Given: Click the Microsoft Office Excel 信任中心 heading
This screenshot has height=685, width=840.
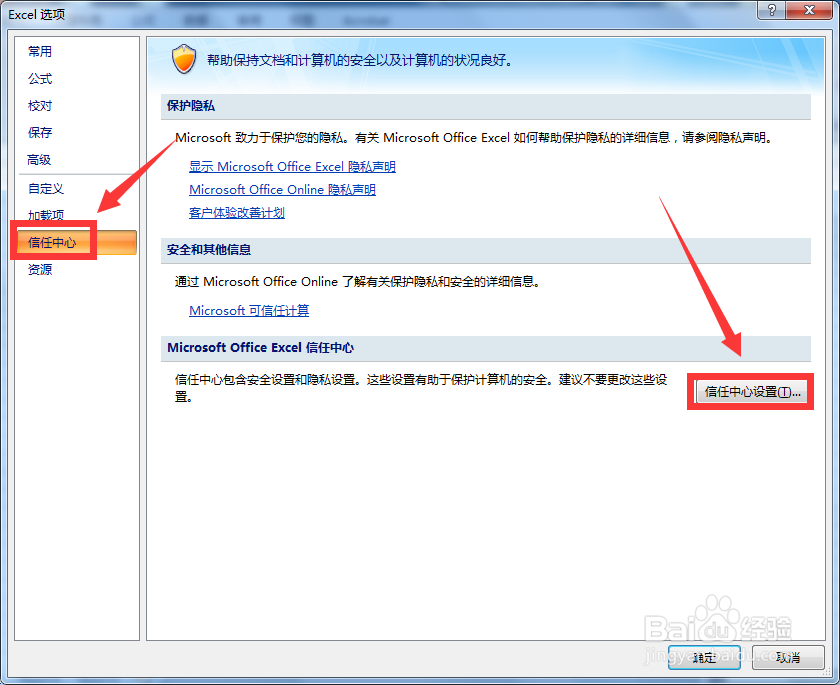Looking at the screenshot, I should [x=260, y=348].
